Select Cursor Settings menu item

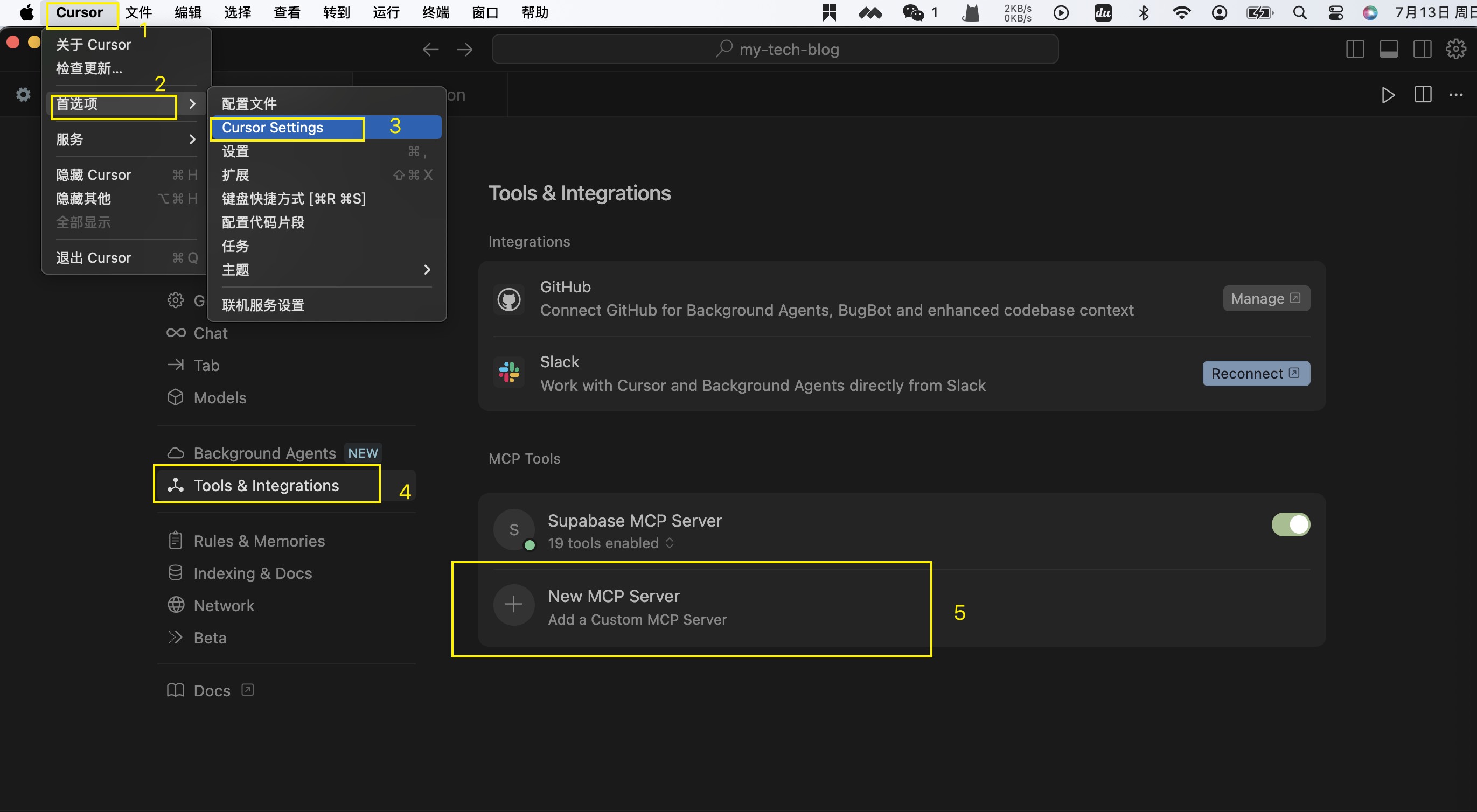click(x=326, y=127)
